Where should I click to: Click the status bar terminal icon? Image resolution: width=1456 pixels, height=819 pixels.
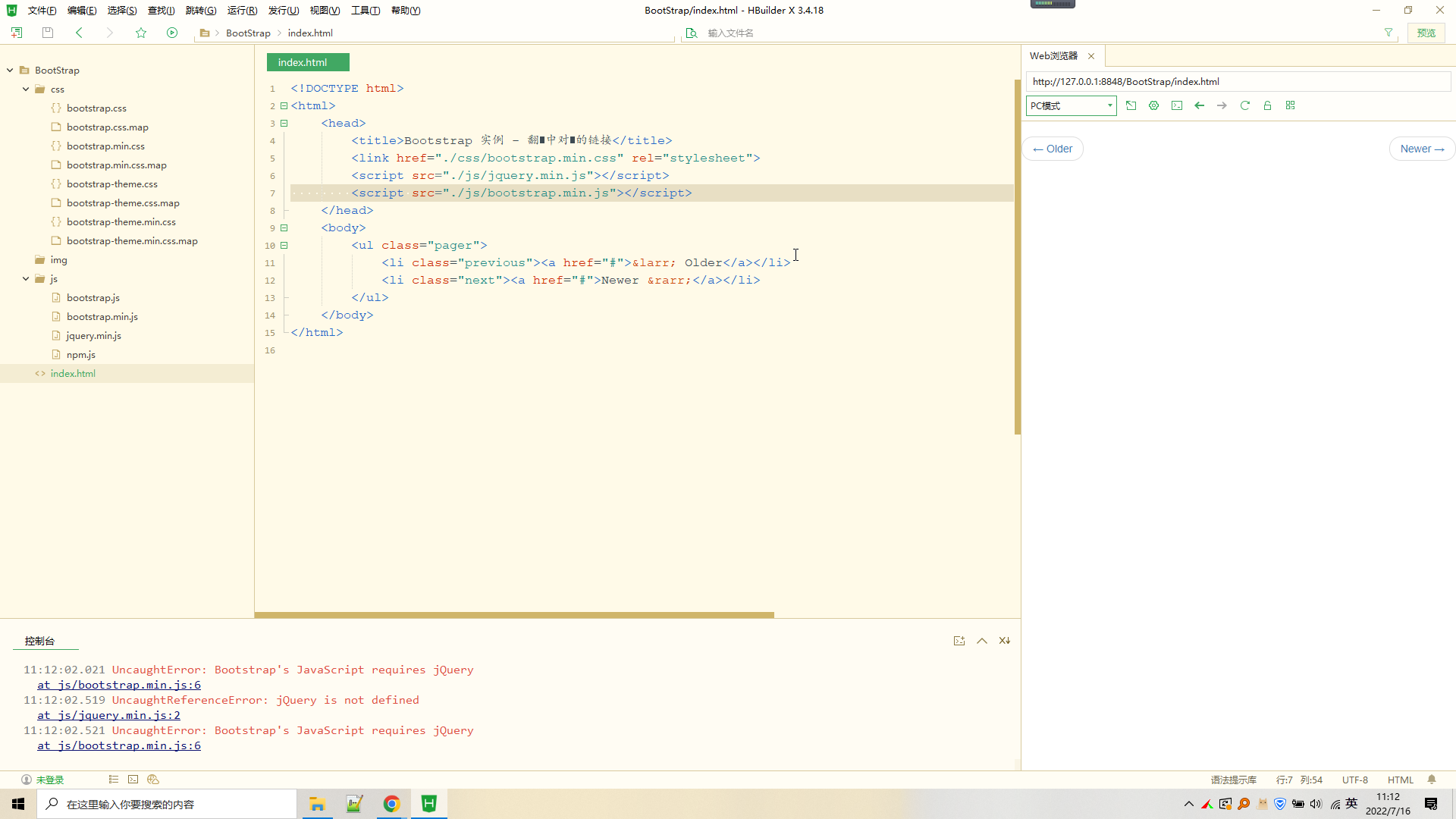pos(133,780)
